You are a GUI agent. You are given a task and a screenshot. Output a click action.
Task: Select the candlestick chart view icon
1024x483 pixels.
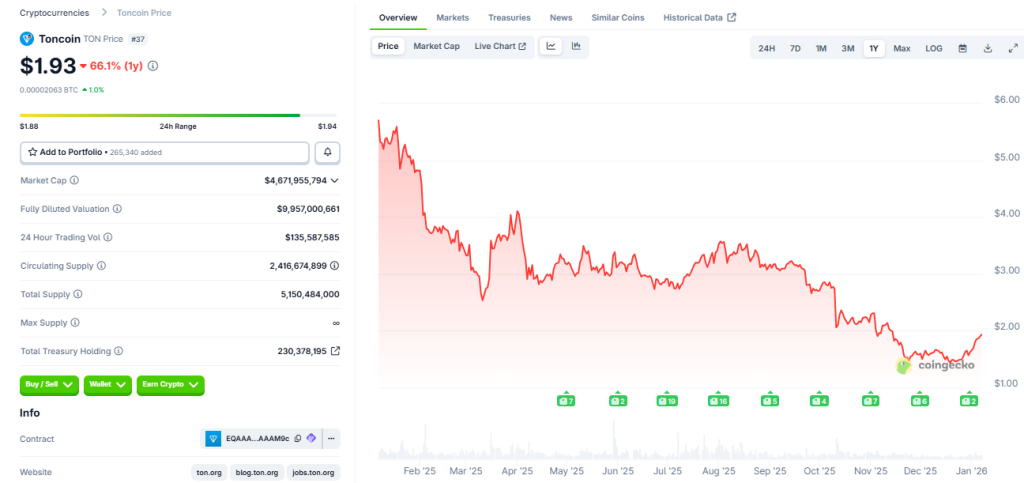click(x=576, y=46)
